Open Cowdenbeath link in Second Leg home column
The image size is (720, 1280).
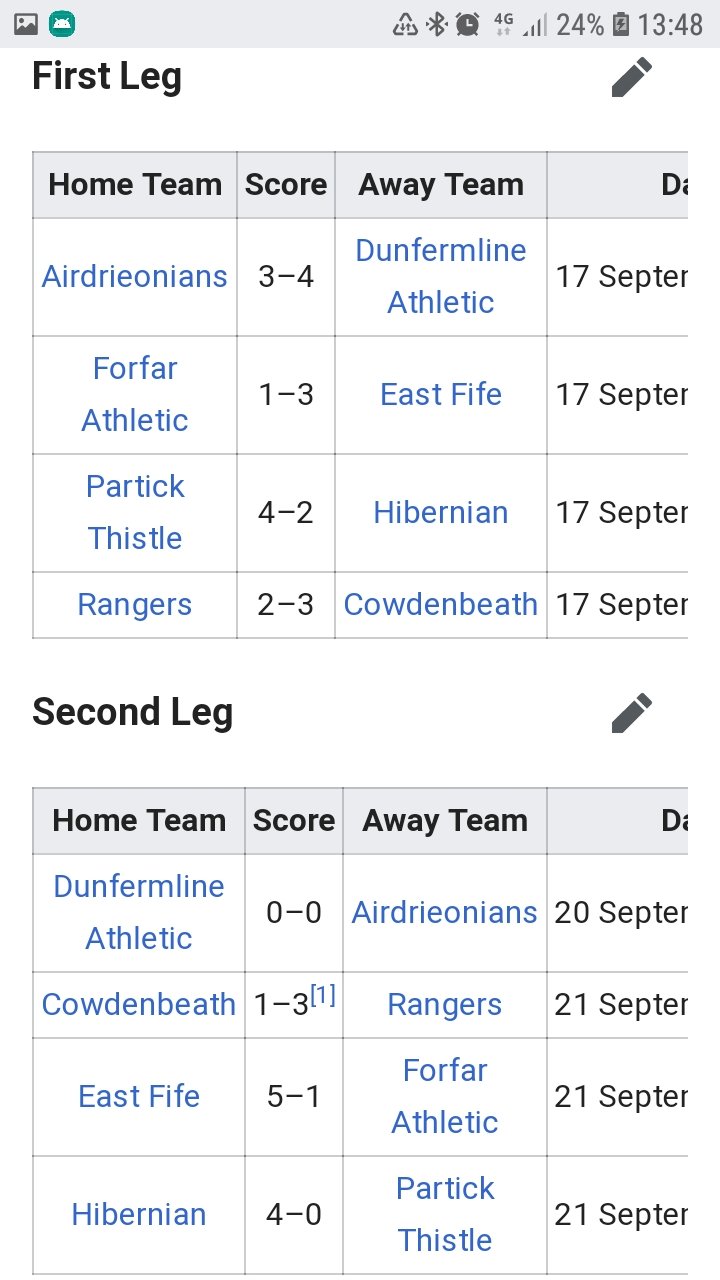[139, 1005]
